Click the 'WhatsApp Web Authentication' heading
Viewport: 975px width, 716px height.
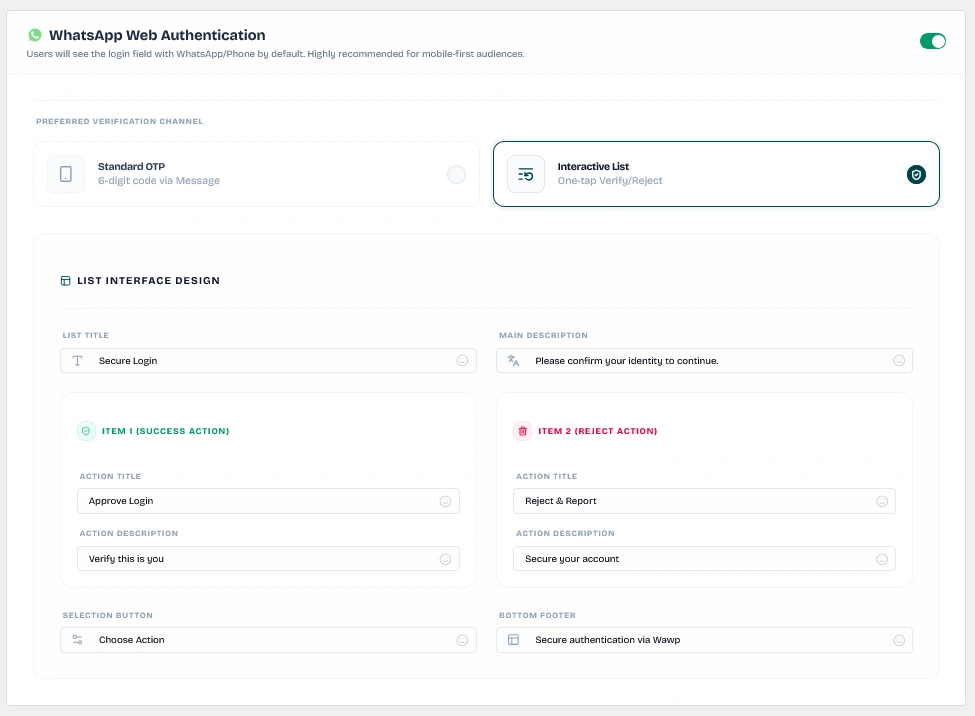tap(157, 35)
